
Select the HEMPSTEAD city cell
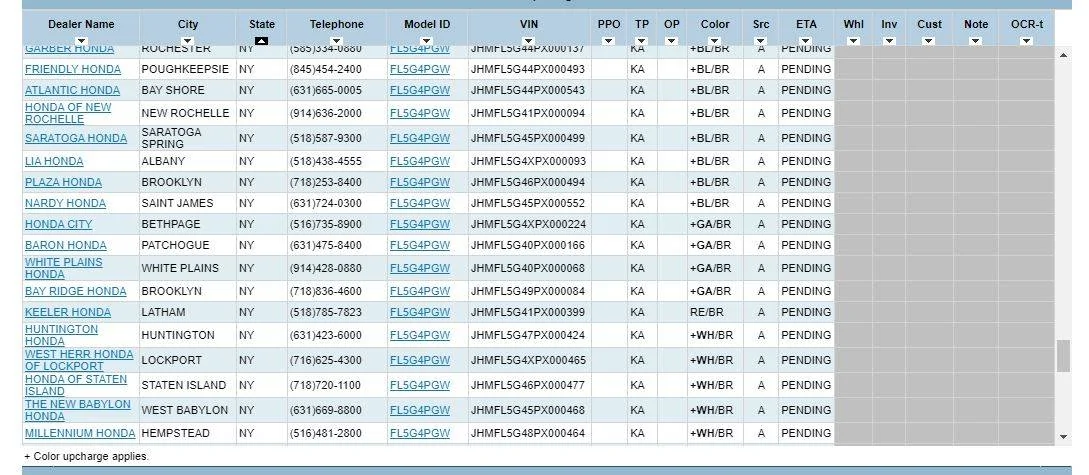coord(188,433)
